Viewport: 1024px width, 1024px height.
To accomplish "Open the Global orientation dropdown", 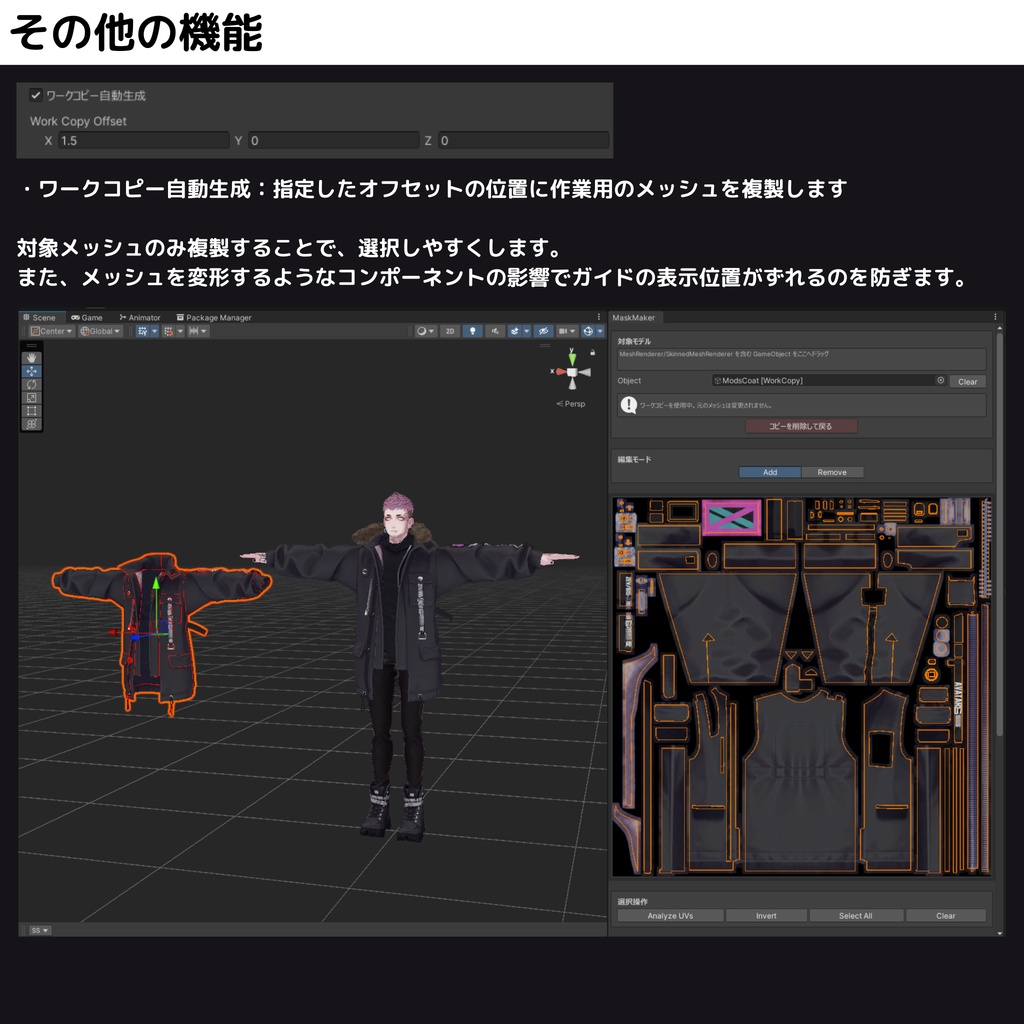I will pyautogui.click(x=100, y=331).
